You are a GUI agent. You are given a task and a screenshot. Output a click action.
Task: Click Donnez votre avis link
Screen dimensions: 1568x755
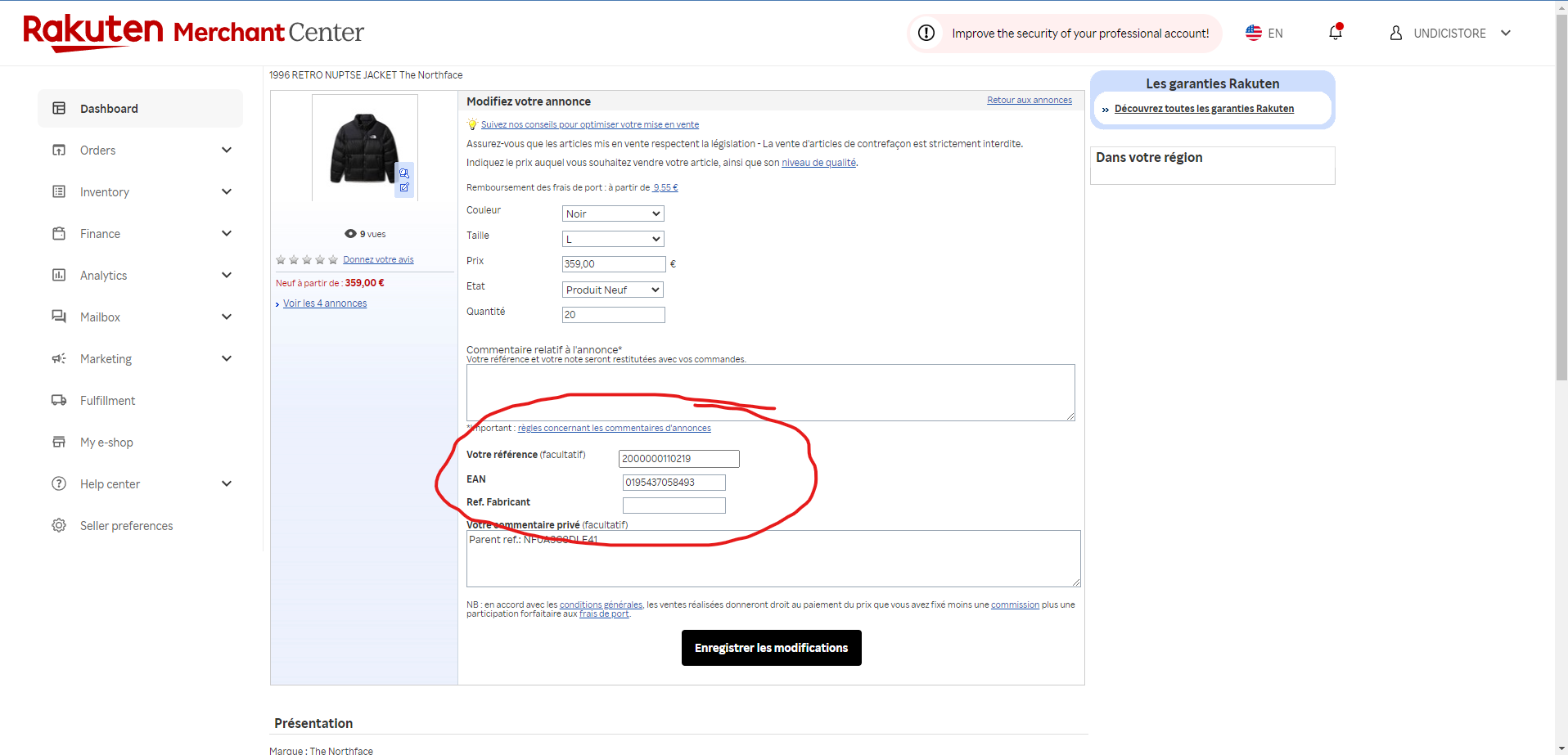coord(378,259)
